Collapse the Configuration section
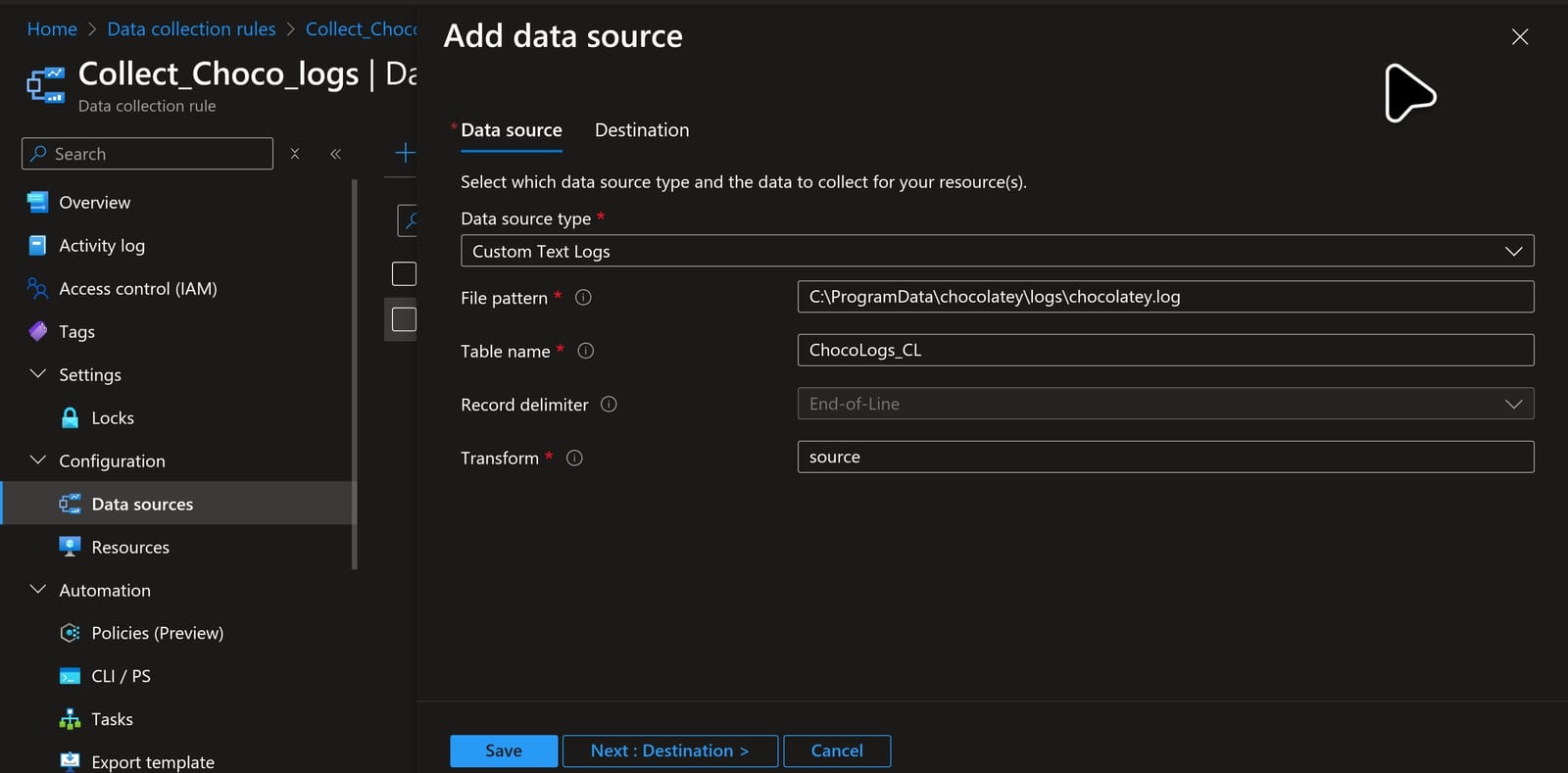The height and width of the screenshot is (773, 1568). [x=38, y=460]
